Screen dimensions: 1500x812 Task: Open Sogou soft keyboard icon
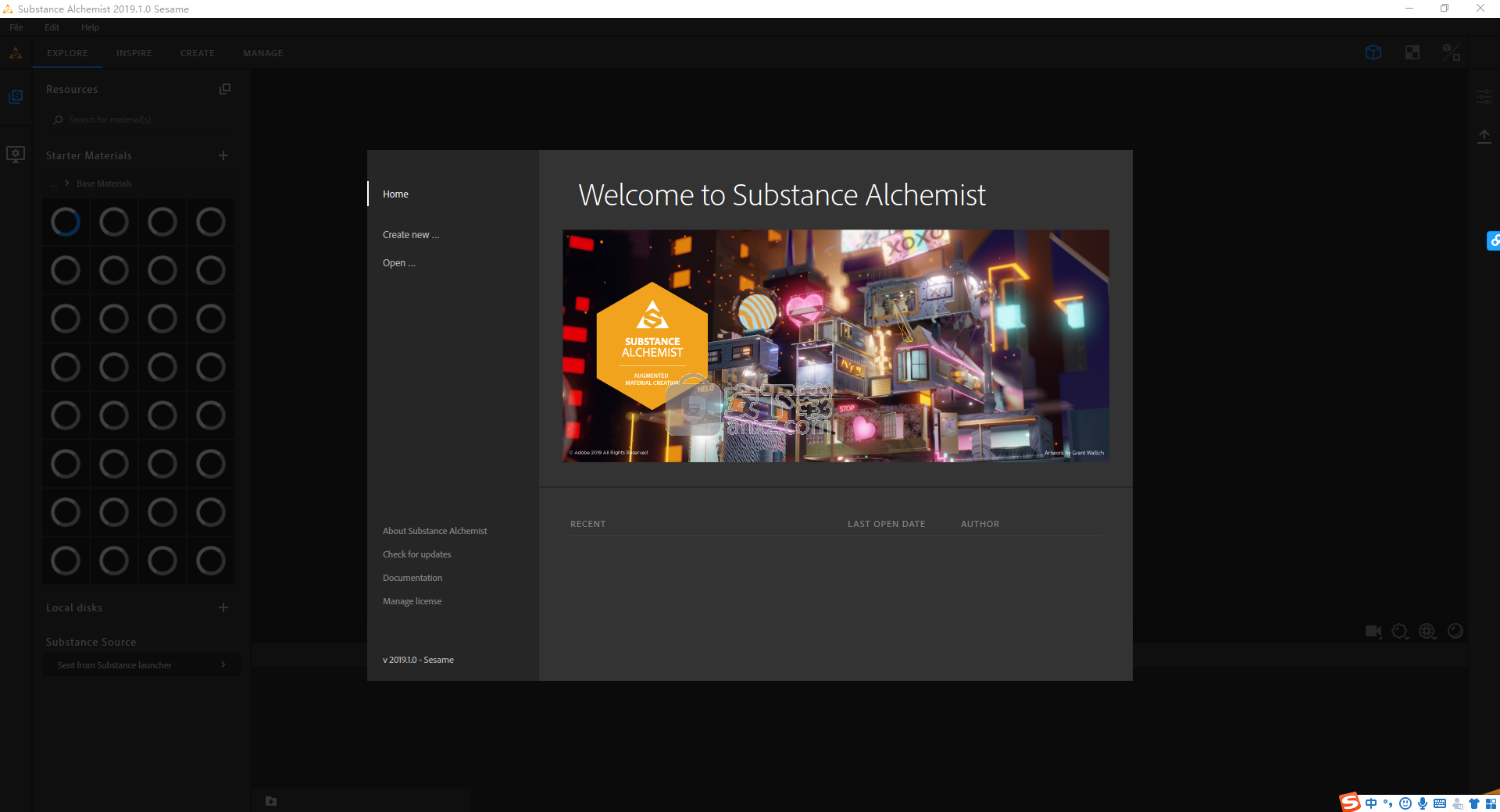(1440, 803)
